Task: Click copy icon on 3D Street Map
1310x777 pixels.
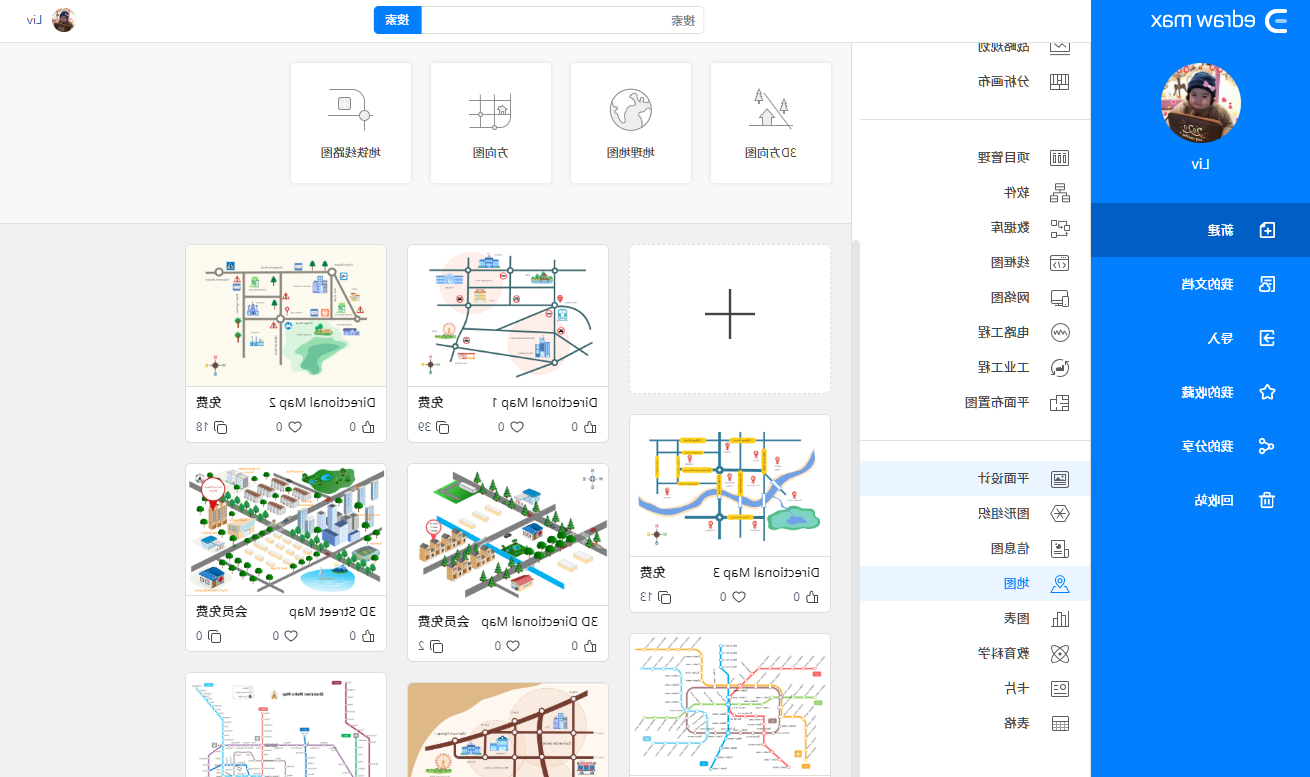Action: click(x=214, y=636)
